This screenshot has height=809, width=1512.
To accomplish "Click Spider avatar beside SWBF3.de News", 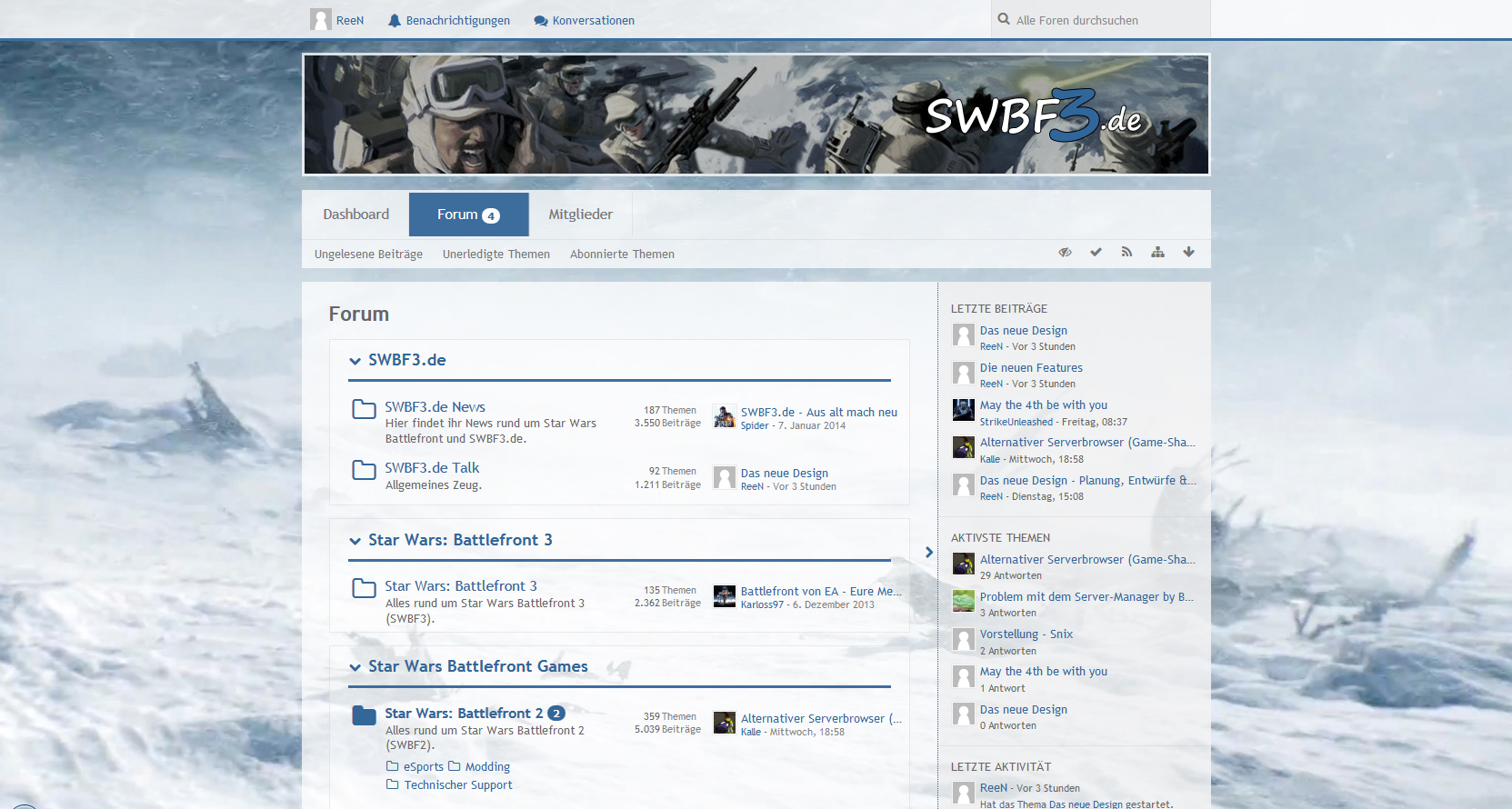I will coord(725,417).
